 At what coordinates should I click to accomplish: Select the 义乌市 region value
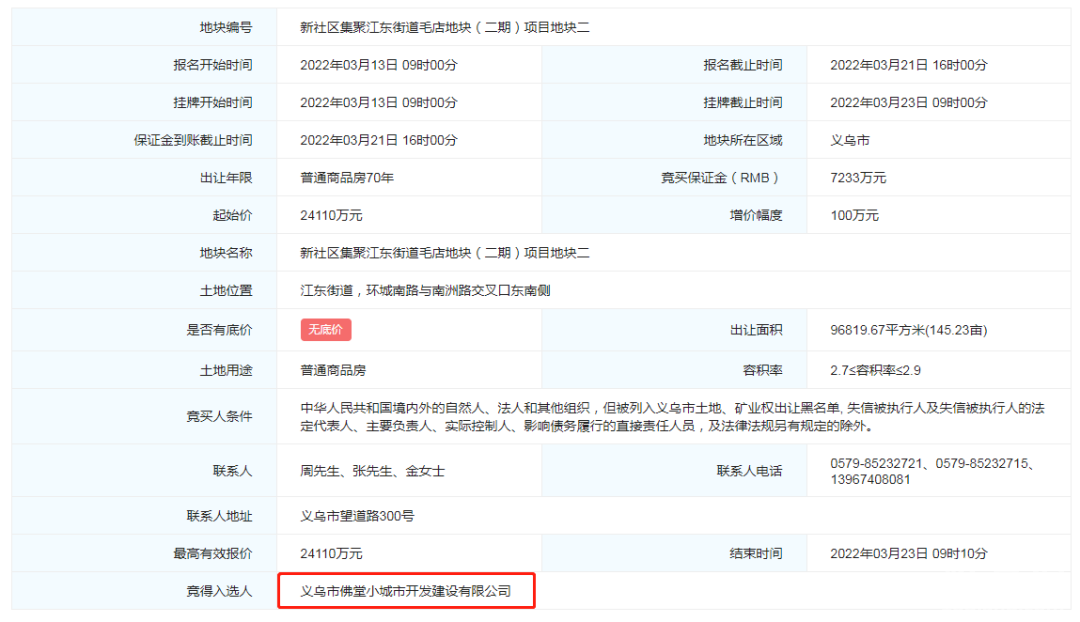coord(850,141)
